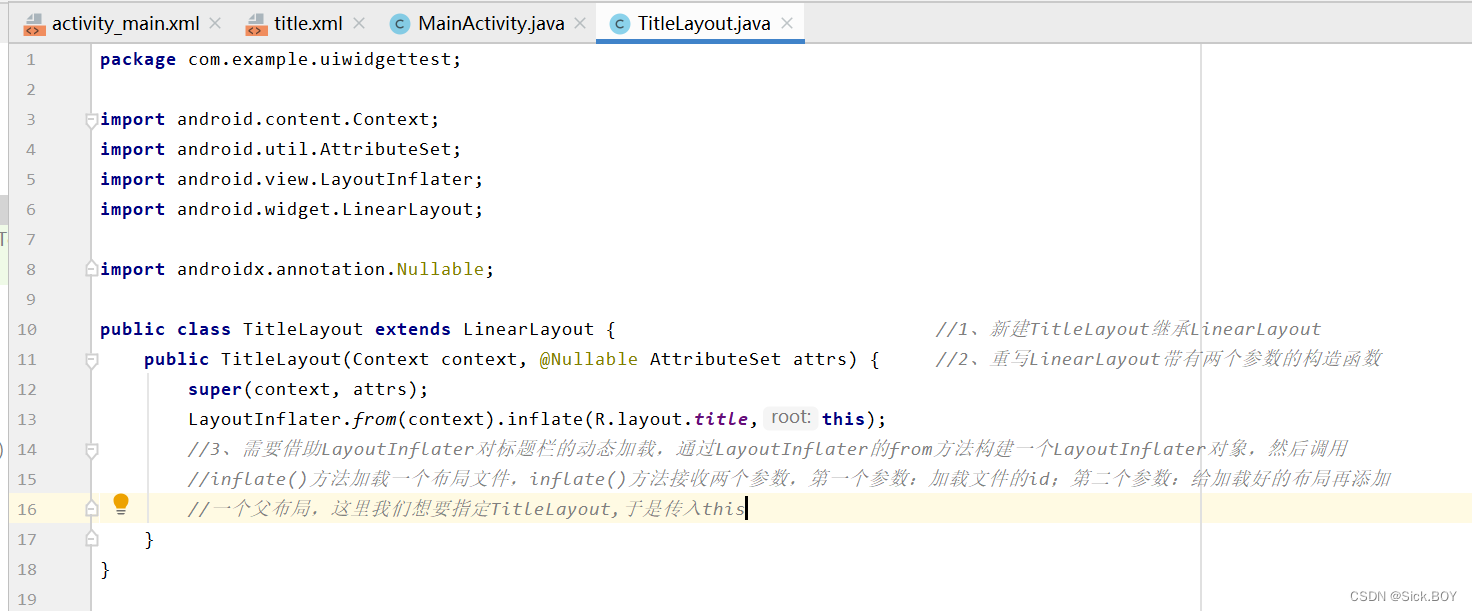Viewport: 1472px width, 611px height.
Task: Collapse the TitleLayout constructor at line 11
Action: point(90,358)
